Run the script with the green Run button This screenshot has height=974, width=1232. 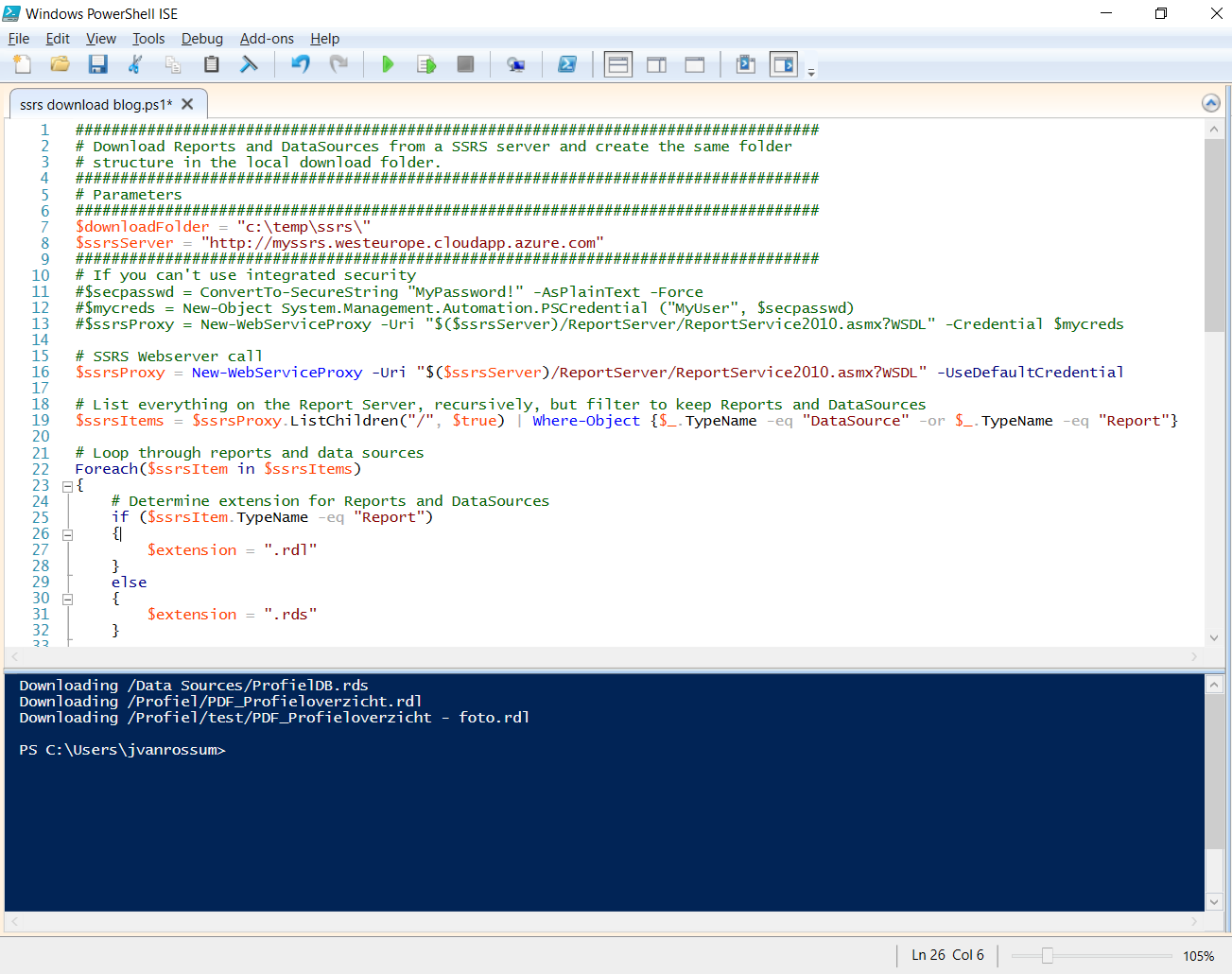tap(388, 64)
